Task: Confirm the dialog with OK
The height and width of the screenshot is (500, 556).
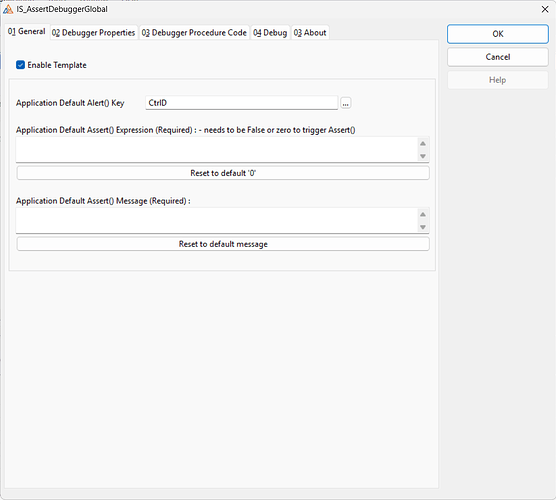Action: pos(497,34)
